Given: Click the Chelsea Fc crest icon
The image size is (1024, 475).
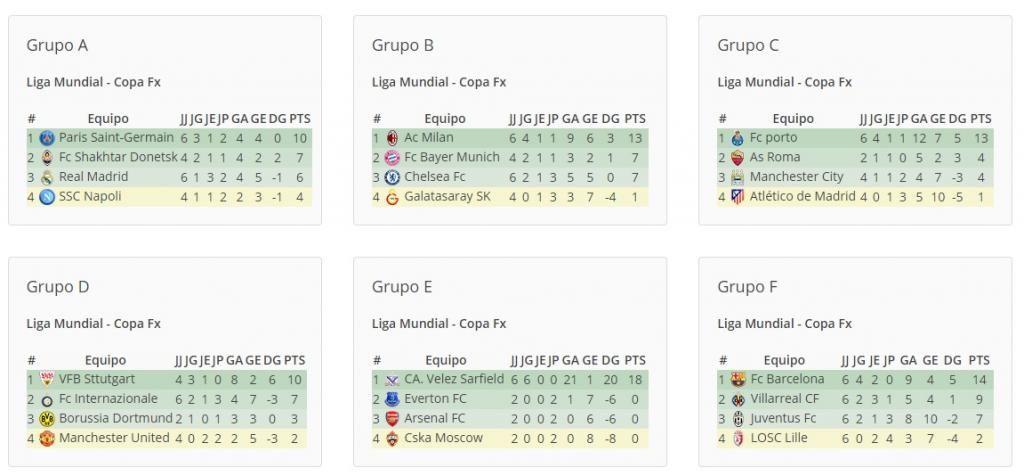Looking at the screenshot, I should coord(392,177).
